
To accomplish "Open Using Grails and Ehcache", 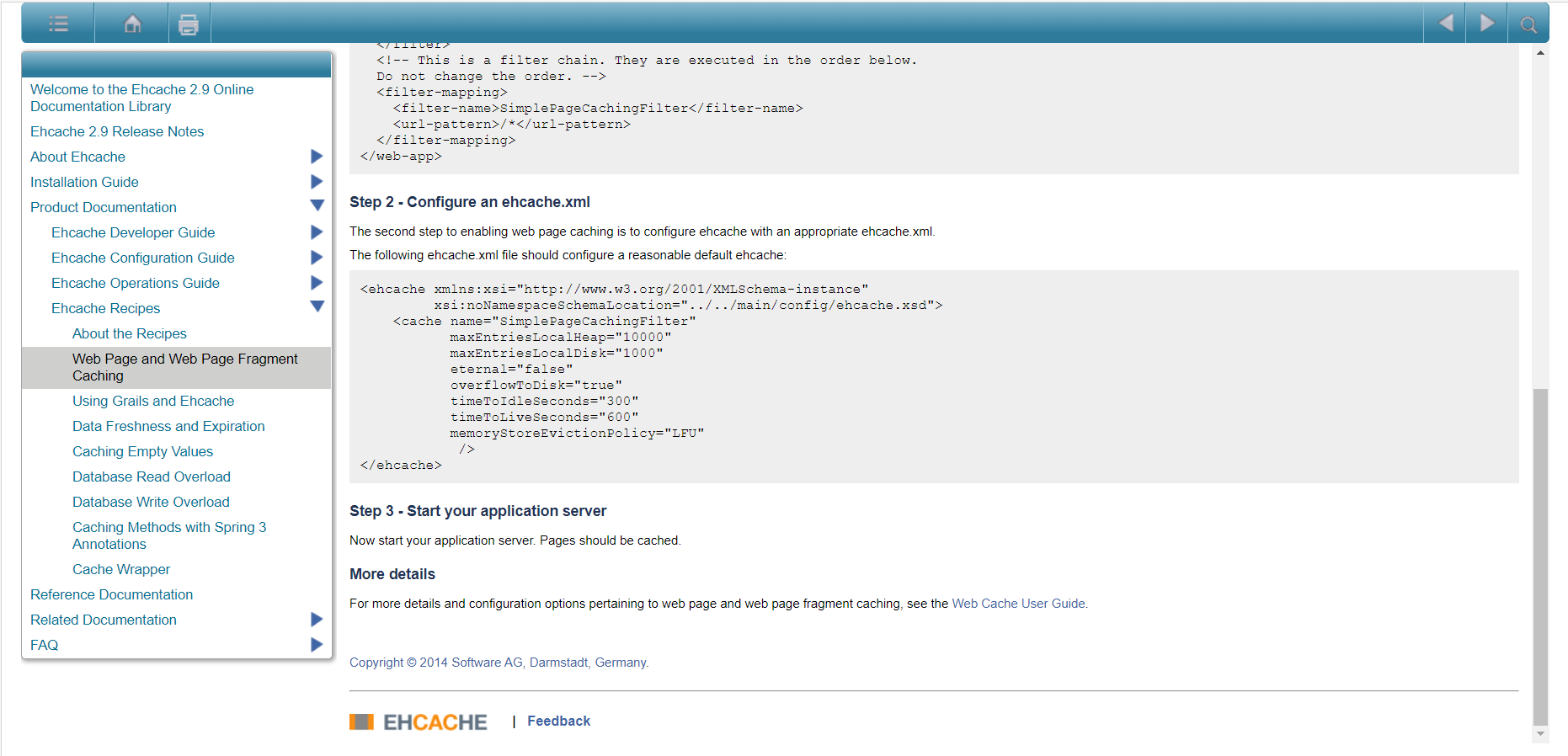I will point(153,401).
